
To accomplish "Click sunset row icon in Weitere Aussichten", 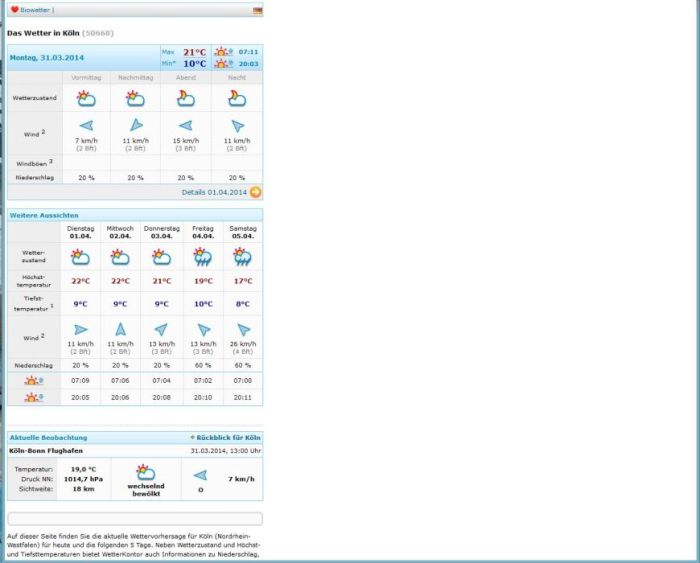I will 34,397.
